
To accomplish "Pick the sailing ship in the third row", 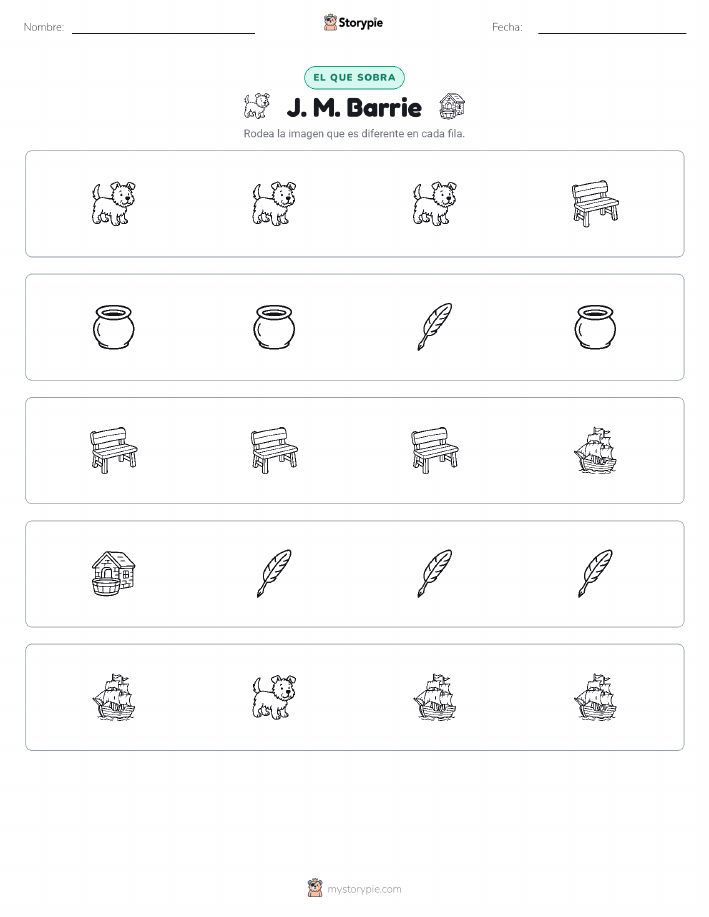I will [x=596, y=450].
